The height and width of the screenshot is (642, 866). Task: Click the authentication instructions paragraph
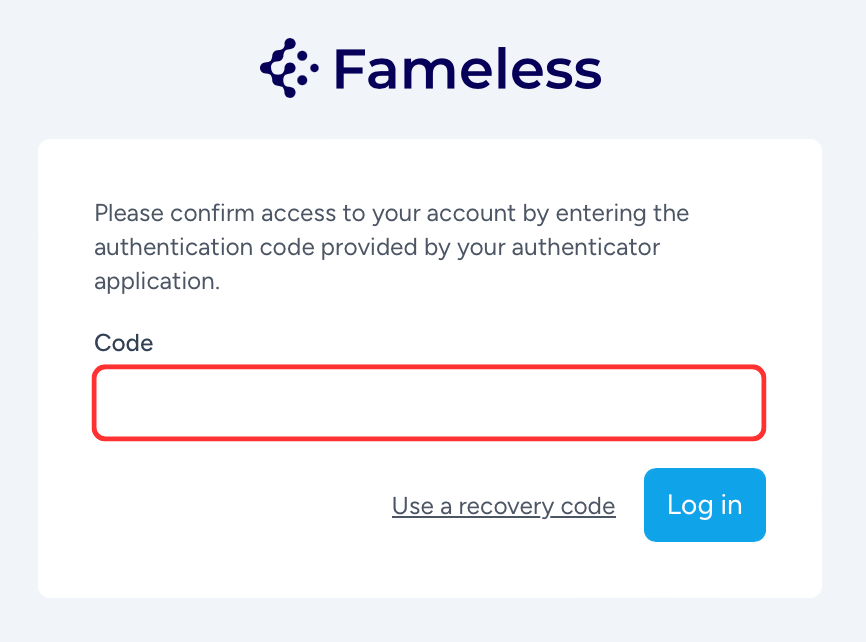(392, 248)
